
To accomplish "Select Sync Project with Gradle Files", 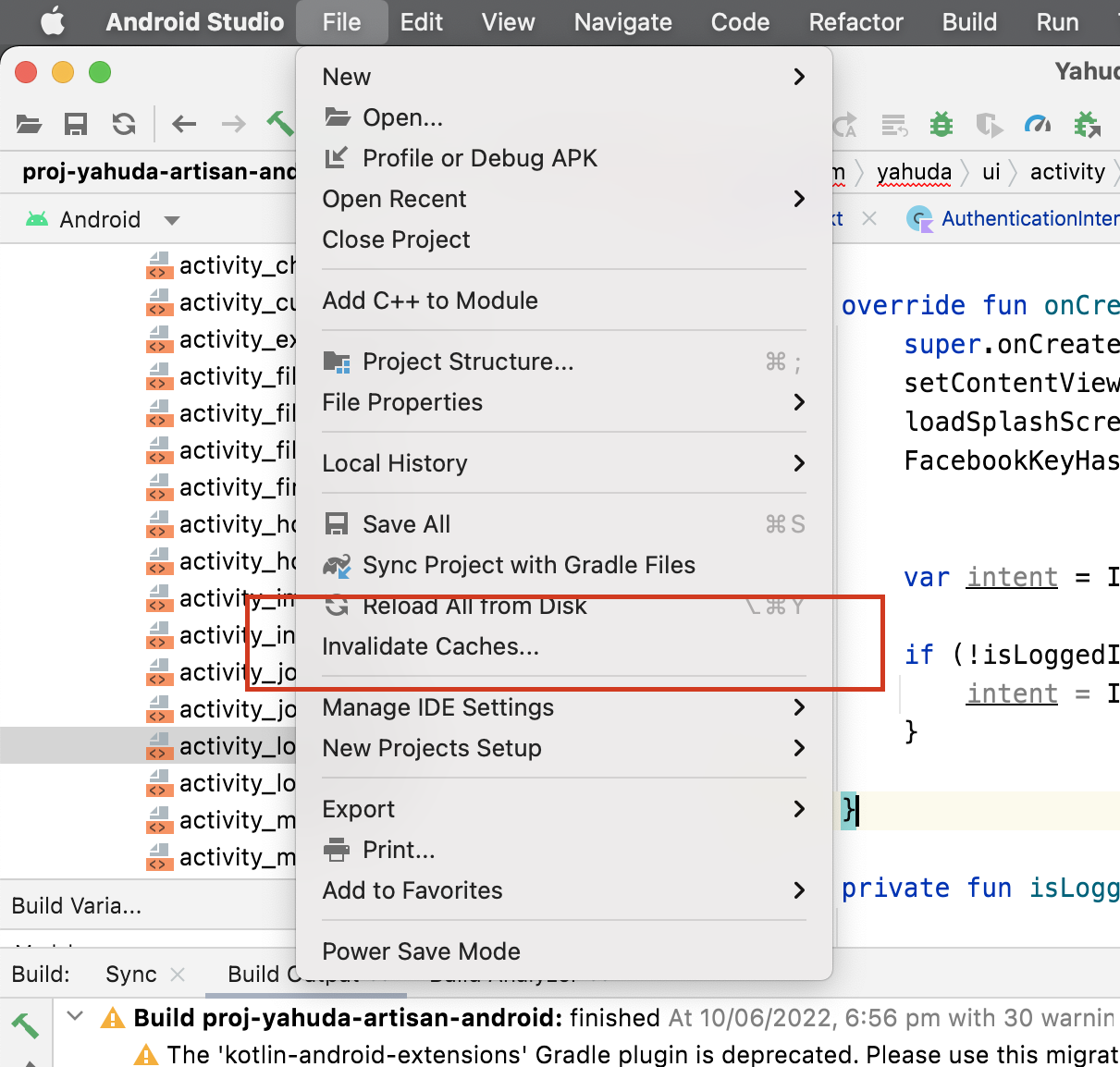I will (564, 565).
